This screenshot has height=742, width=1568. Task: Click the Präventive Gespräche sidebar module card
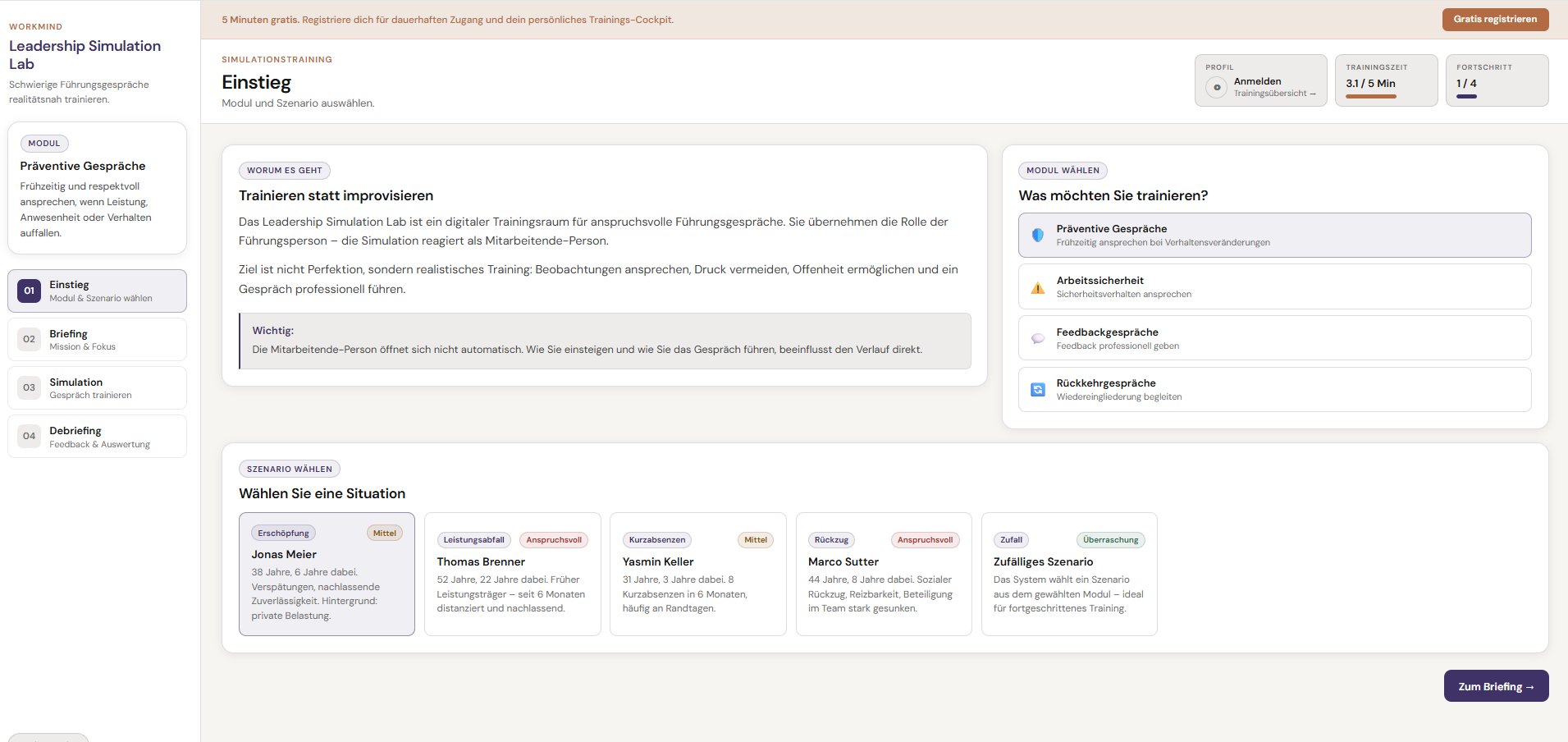[x=97, y=188]
